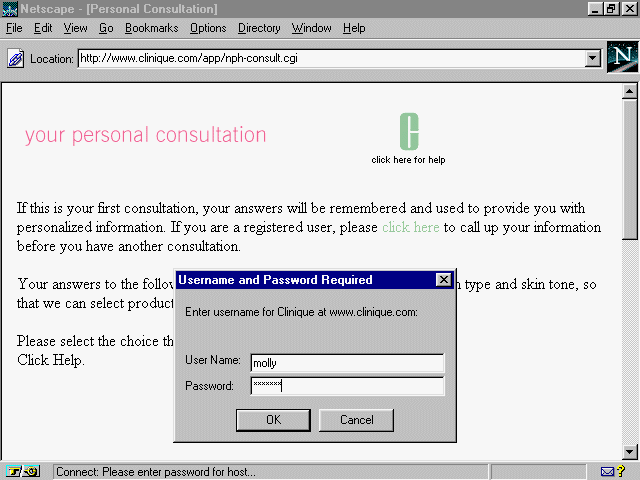Open the Directory menu
This screenshot has height=480, width=640.
(x=259, y=28)
